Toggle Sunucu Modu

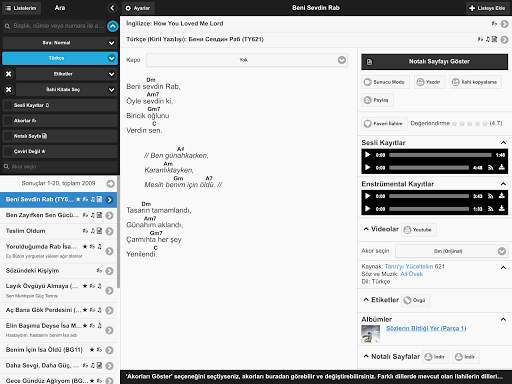pos(385,82)
